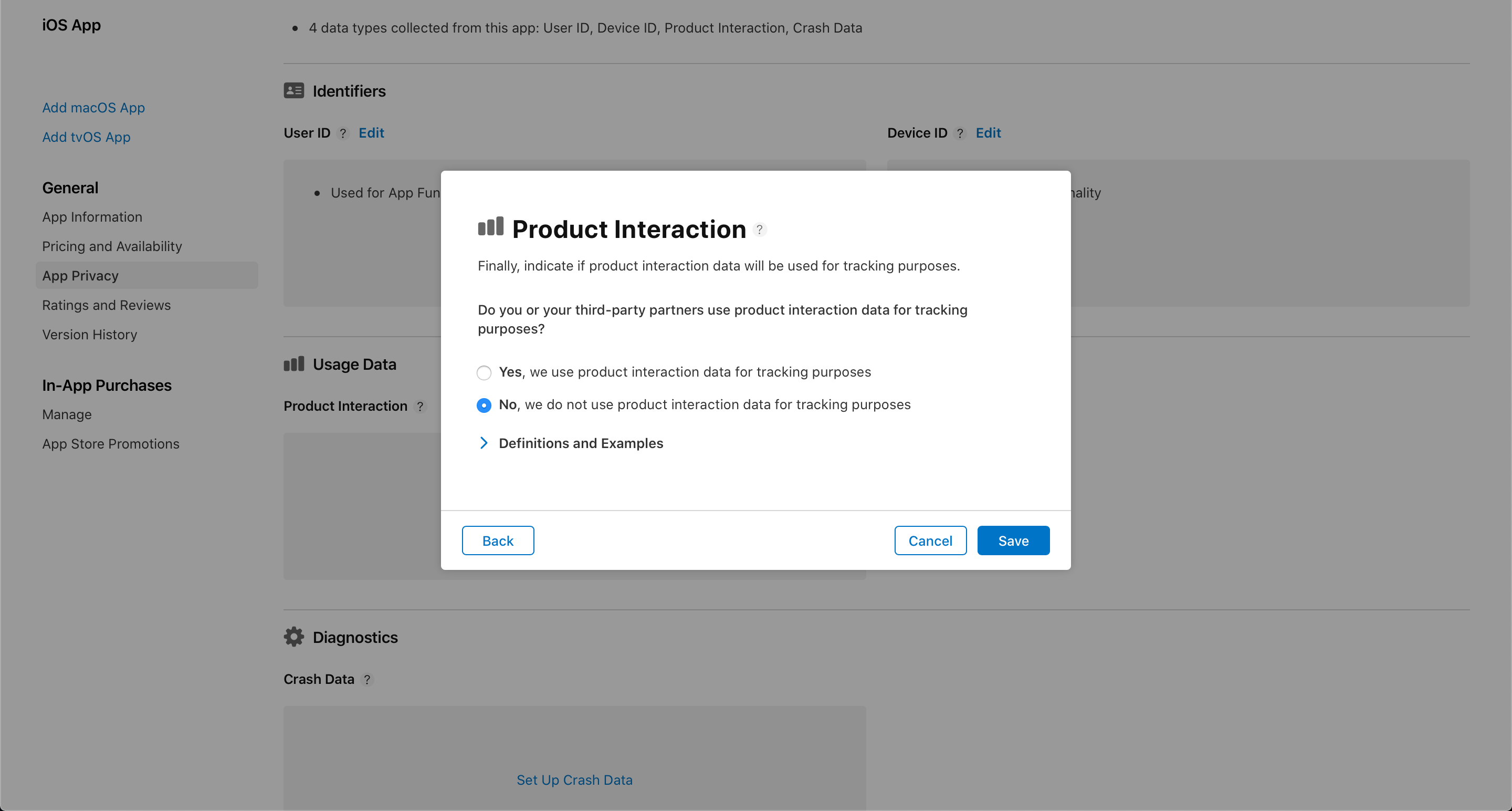
Task: Click the In-App Purchases sidebar heading
Action: 107,385
